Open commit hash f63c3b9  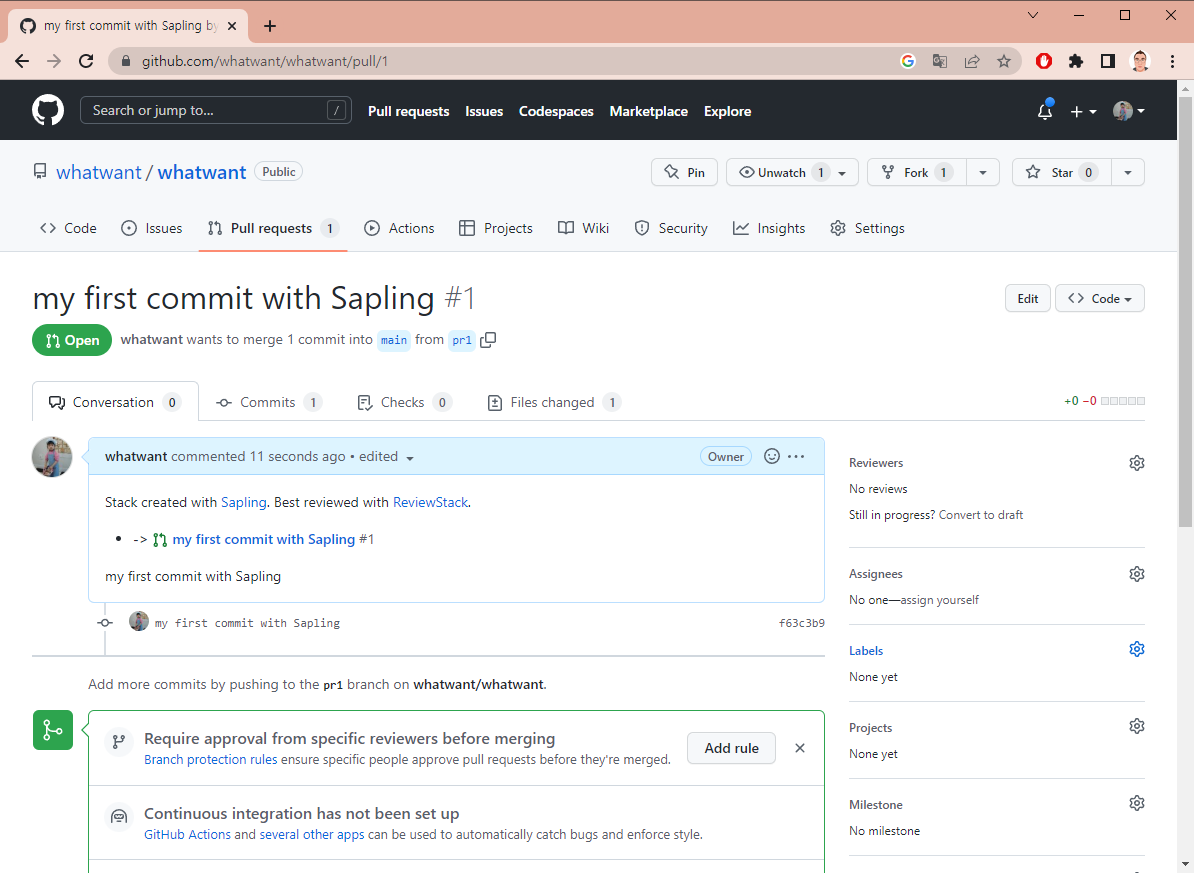click(x=801, y=623)
